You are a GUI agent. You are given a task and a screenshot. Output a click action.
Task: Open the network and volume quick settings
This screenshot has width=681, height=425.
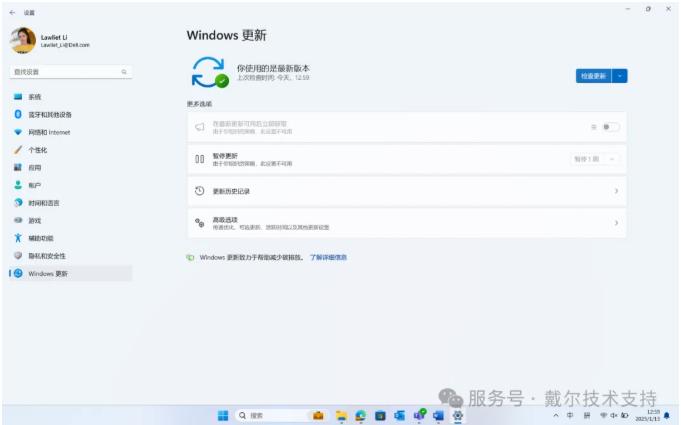(614, 415)
